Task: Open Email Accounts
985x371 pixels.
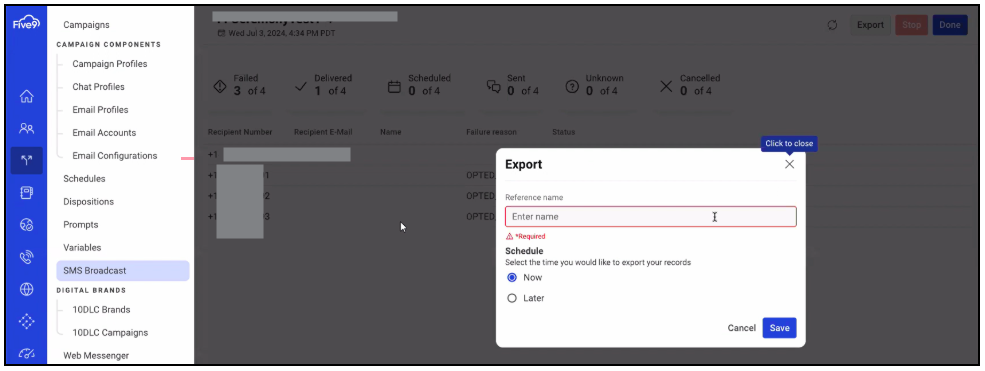Action: (x=104, y=132)
